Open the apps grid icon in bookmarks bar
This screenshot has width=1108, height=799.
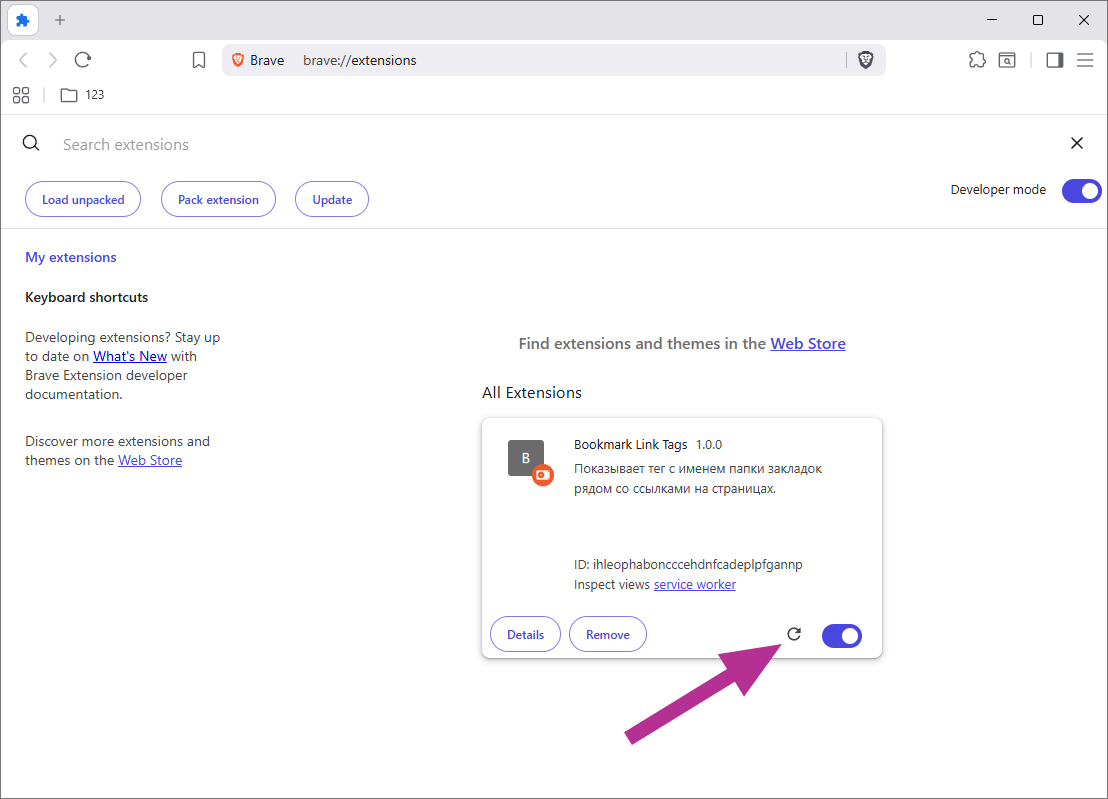[x=21, y=95]
